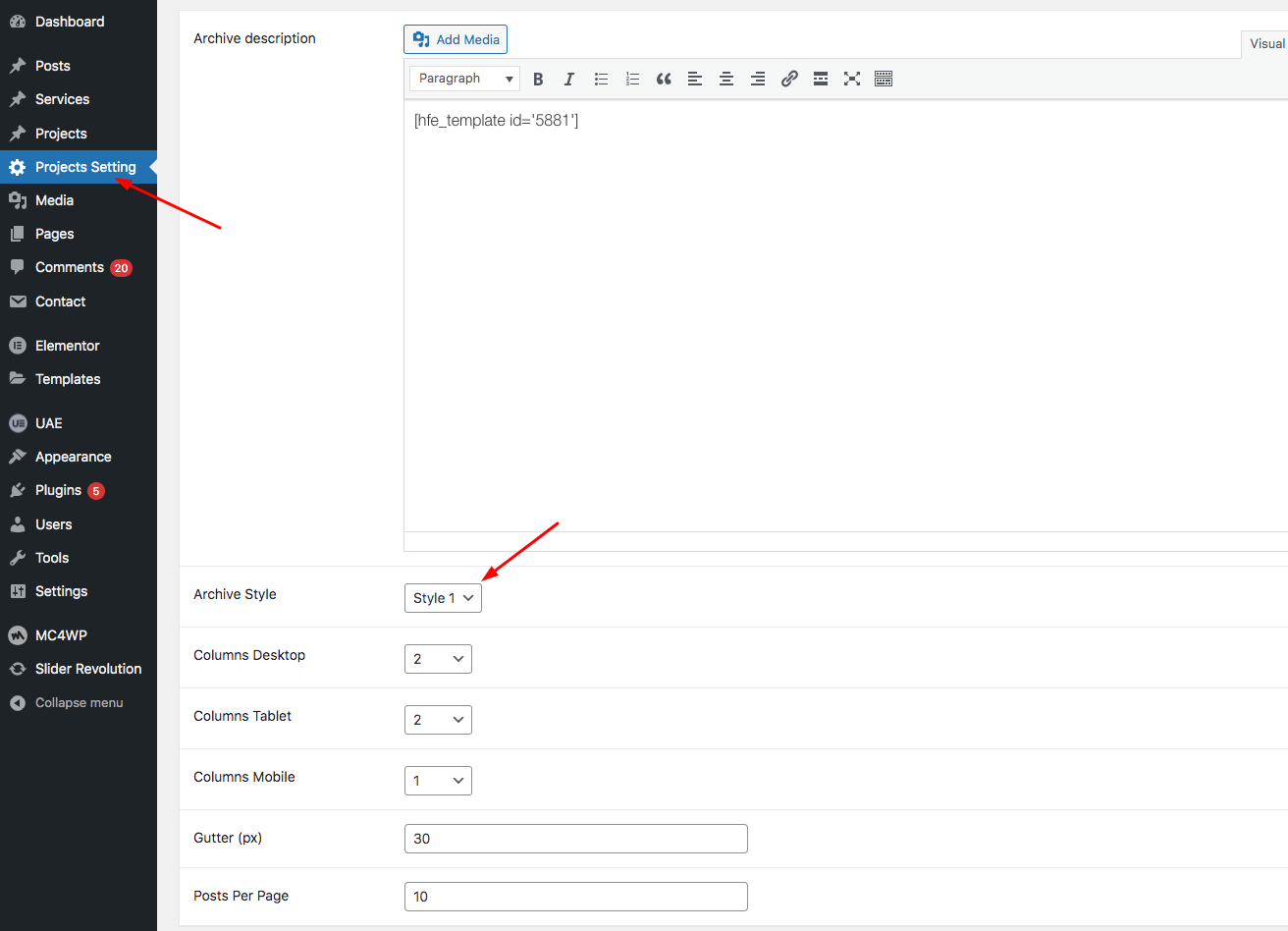Toggle fullscreen editor mode

852,80
